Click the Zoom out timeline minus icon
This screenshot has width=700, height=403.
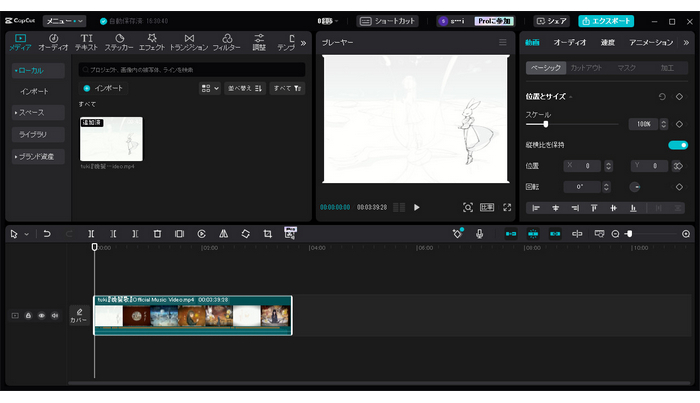tap(615, 234)
